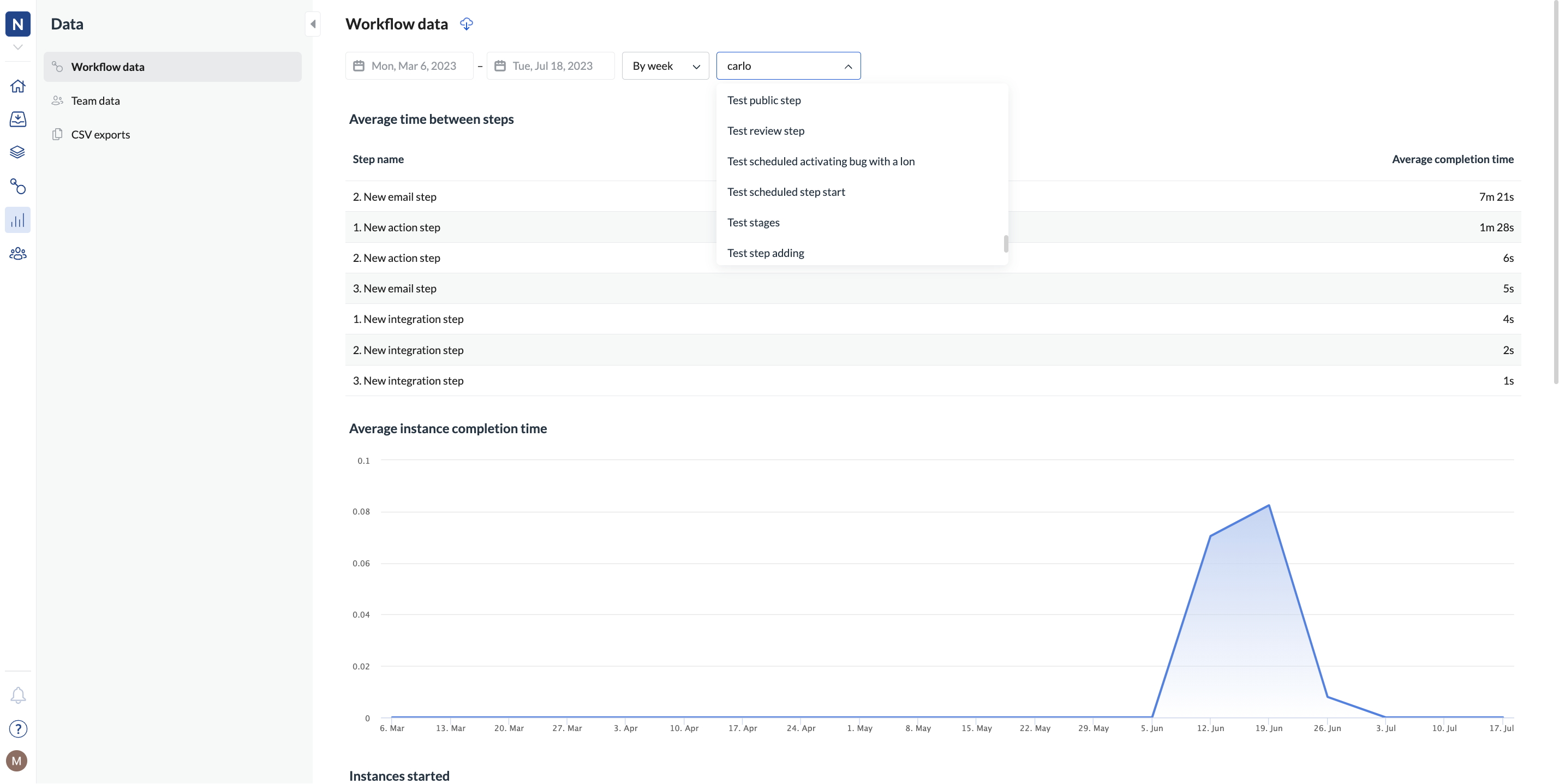Select the bar chart data icon

click(17, 220)
